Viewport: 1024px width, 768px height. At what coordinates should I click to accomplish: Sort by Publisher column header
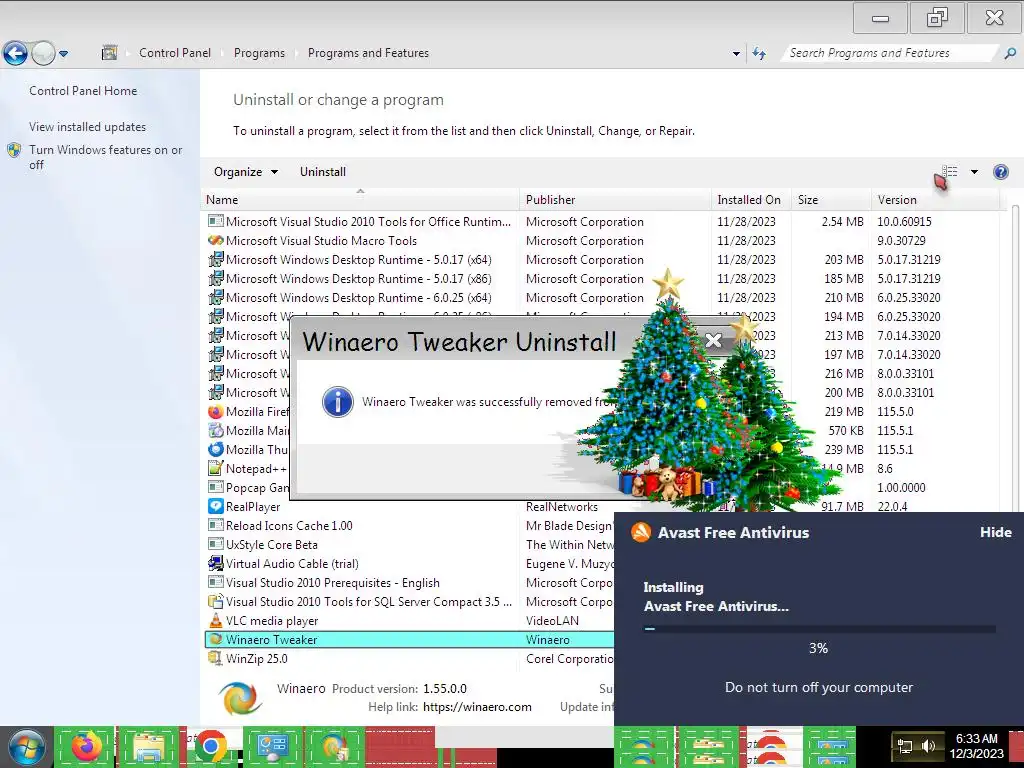[616, 200]
